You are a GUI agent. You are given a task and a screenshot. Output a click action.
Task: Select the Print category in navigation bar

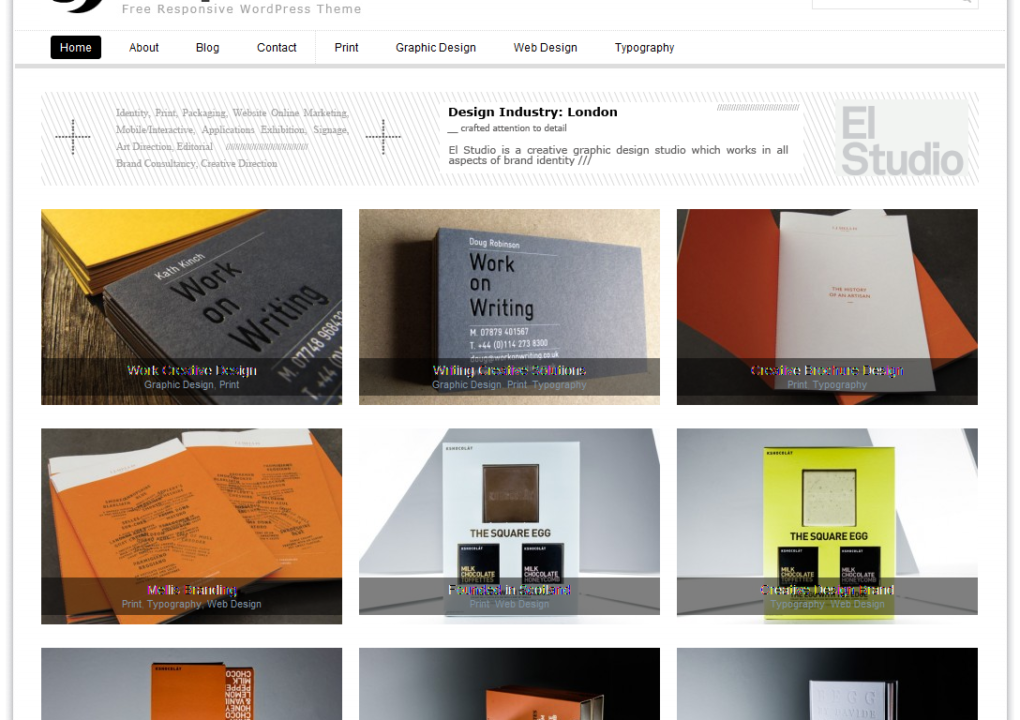[347, 47]
